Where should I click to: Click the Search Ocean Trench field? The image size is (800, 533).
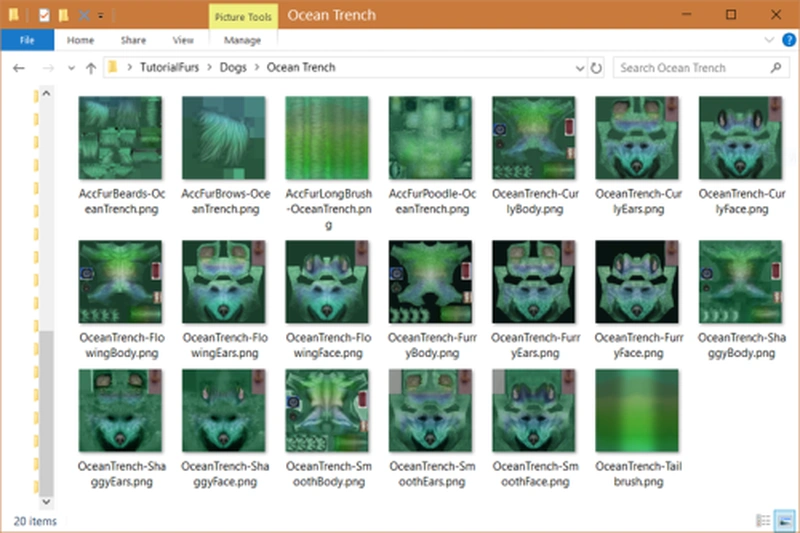click(x=702, y=68)
